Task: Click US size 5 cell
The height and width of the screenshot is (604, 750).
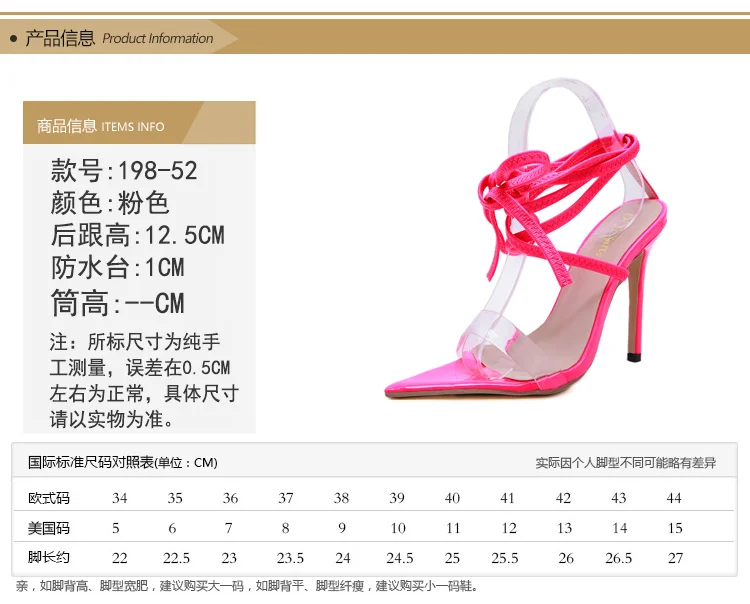Action: [x=115, y=528]
